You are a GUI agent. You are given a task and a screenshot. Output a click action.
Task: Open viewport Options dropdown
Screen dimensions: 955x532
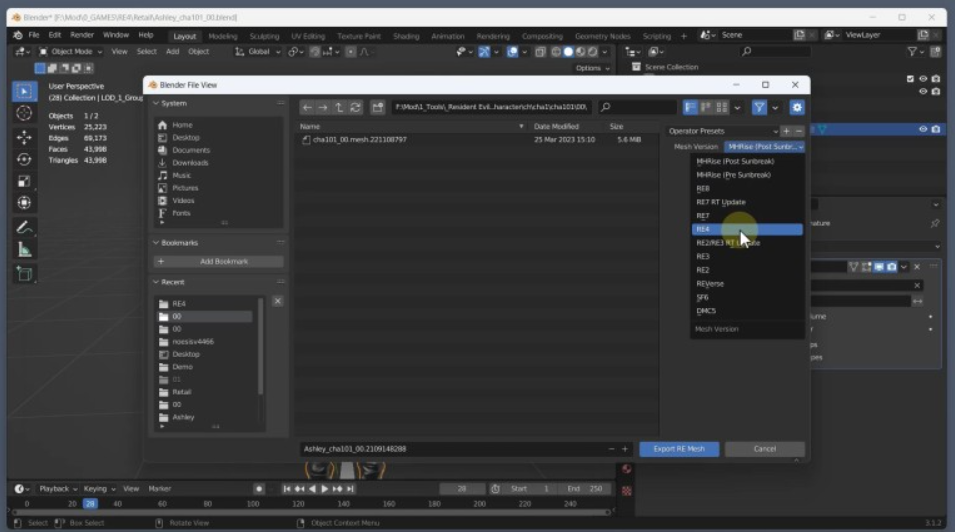(x=593, y=68)
